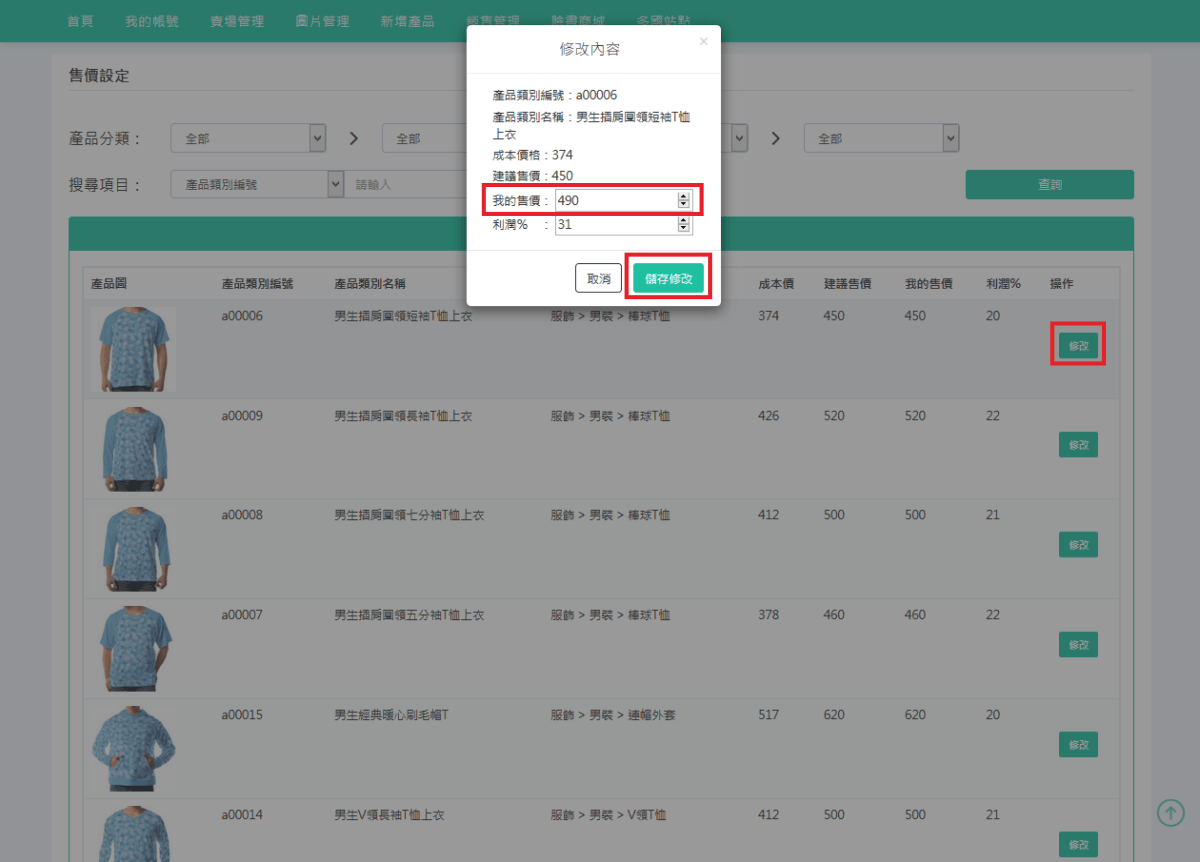Screen dimensions: 1200x862
Task: Click the 取消 cancel button
Action: (598, 278)
